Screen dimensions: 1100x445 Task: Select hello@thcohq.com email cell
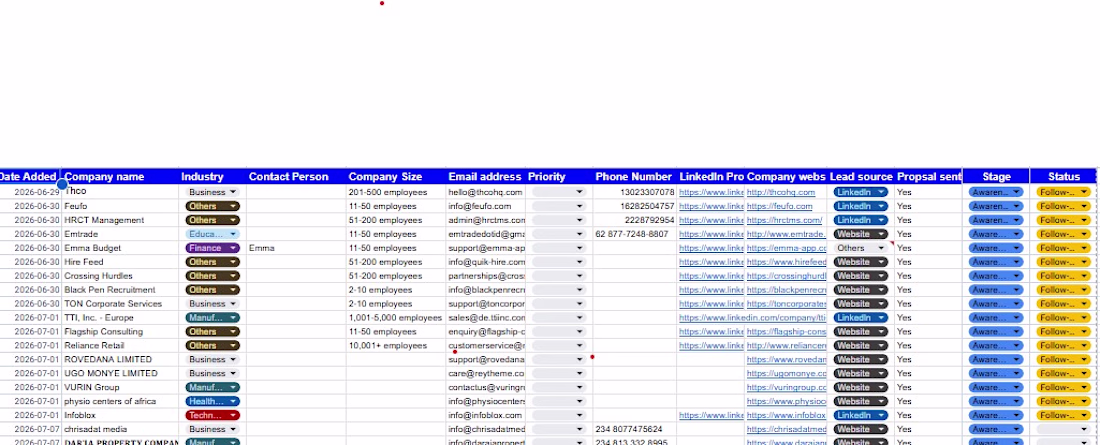click(x=485, y=192)
